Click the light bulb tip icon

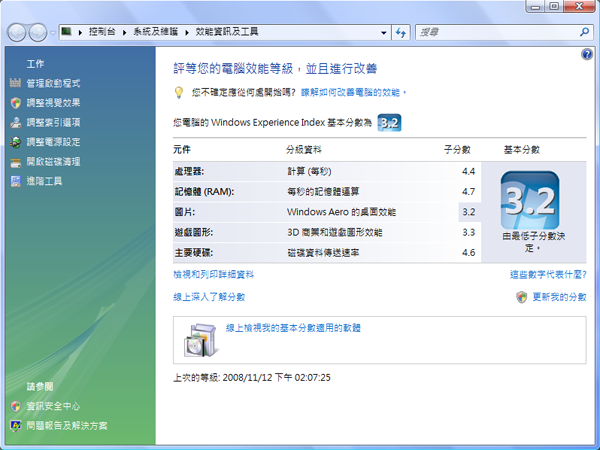(x=179, y=93)
